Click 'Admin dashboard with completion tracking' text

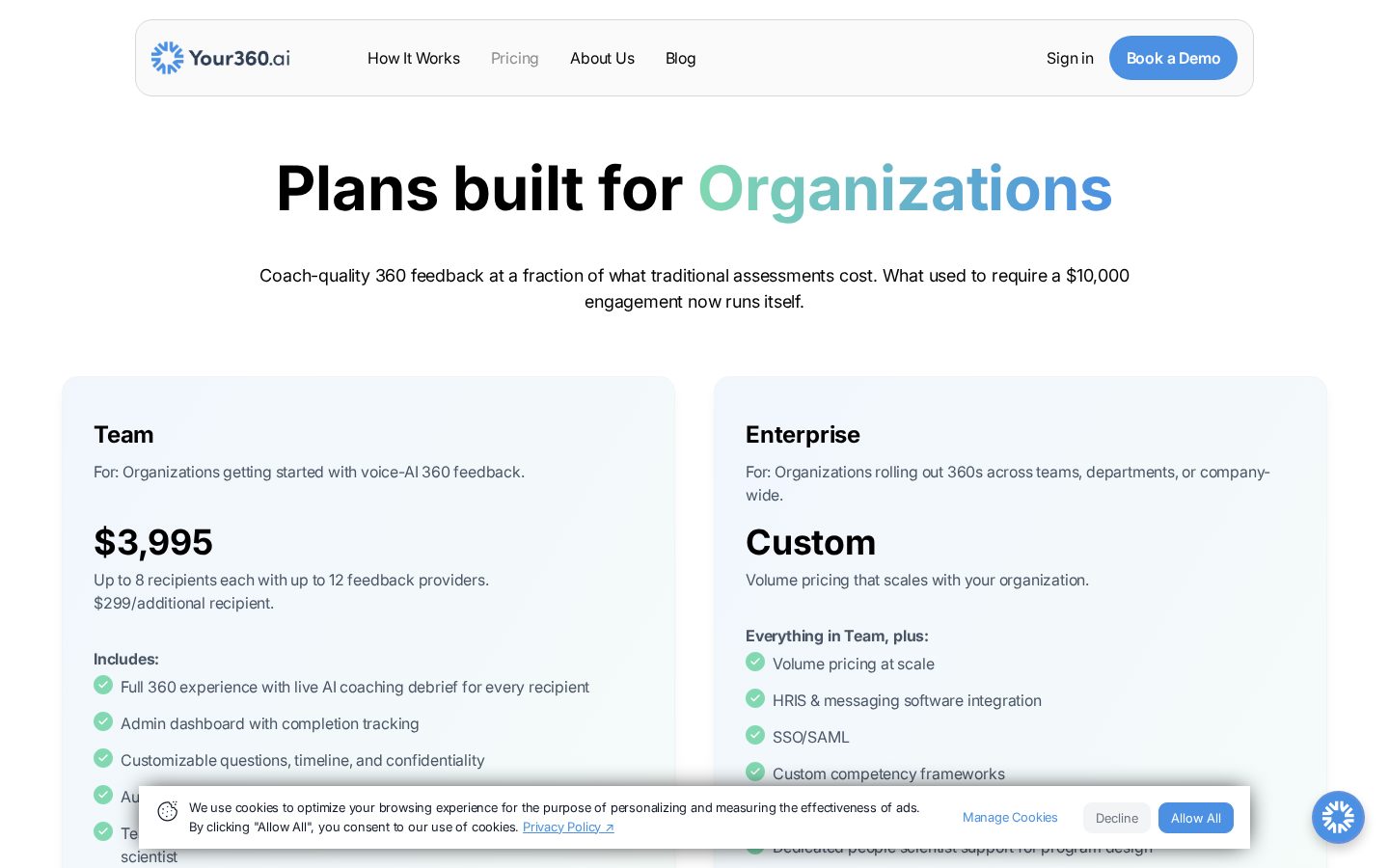[270, 723]
